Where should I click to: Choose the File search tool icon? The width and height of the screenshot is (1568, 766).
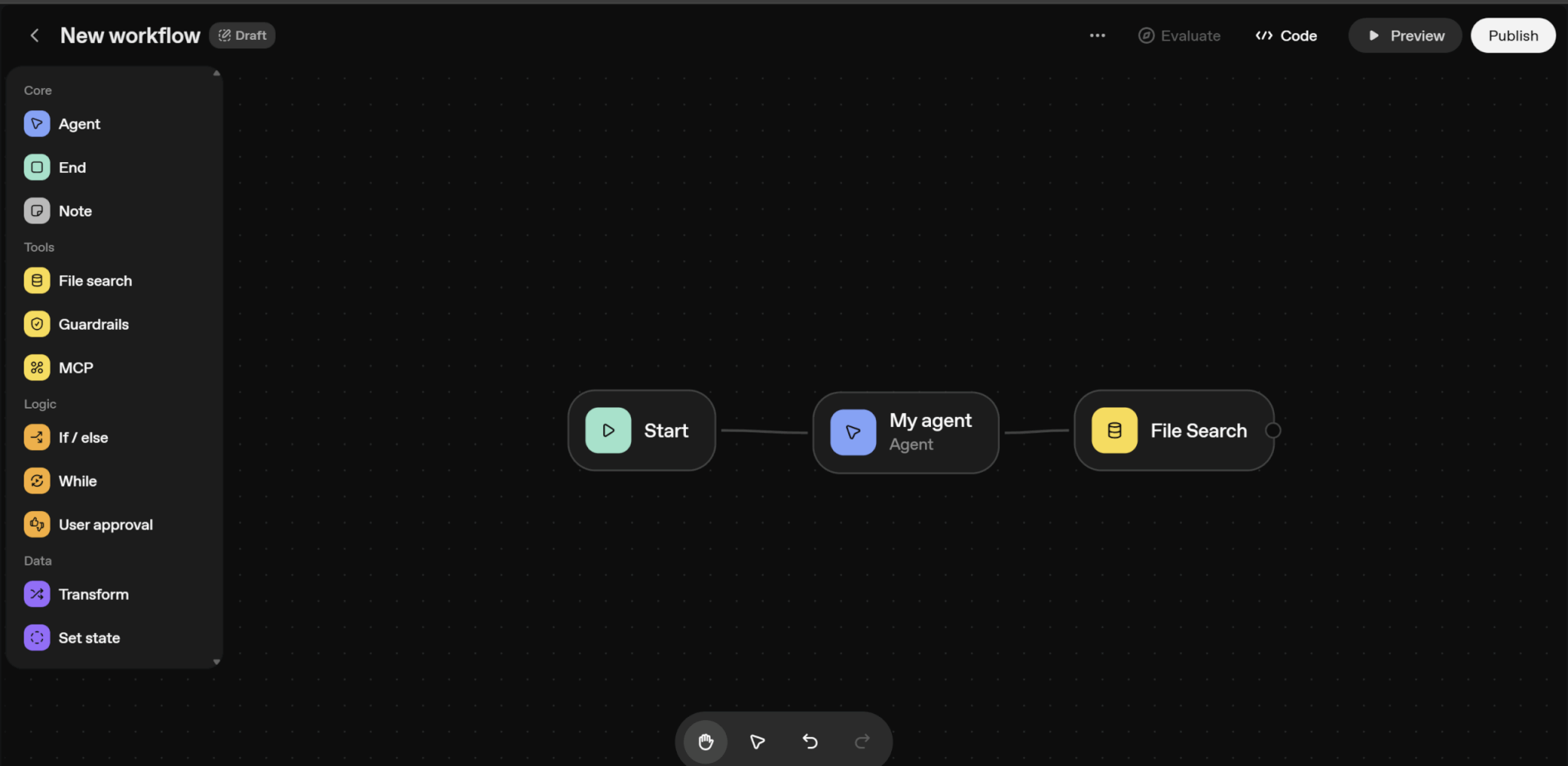[37, 281]
